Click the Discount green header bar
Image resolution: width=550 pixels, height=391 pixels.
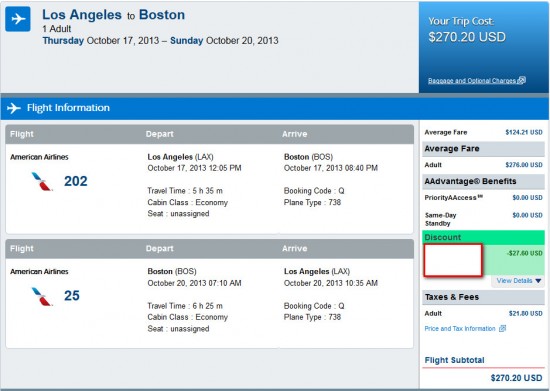click(483, 237)
